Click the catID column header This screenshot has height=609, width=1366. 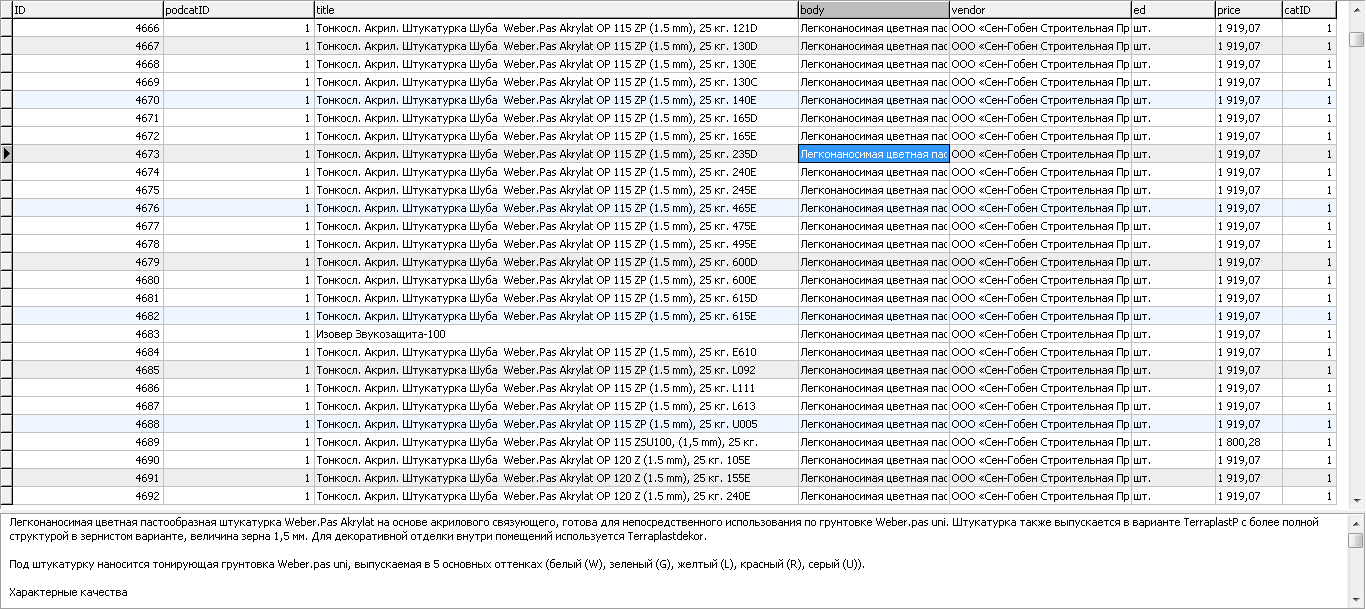(1309, 10)
